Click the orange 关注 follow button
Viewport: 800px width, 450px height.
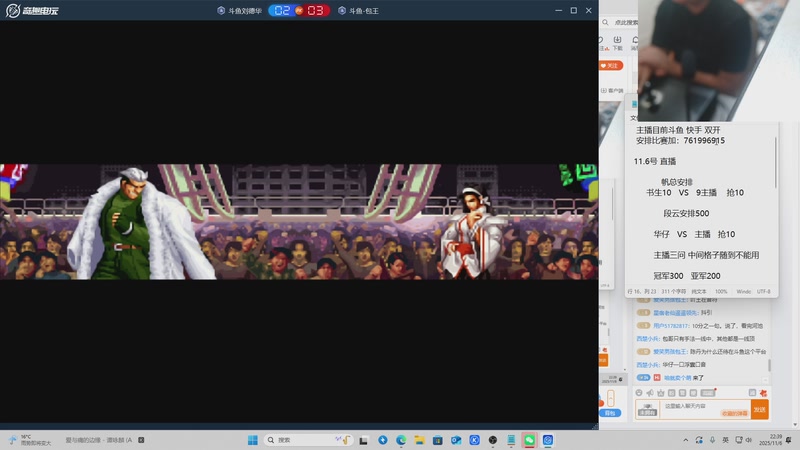coord(610,65)
